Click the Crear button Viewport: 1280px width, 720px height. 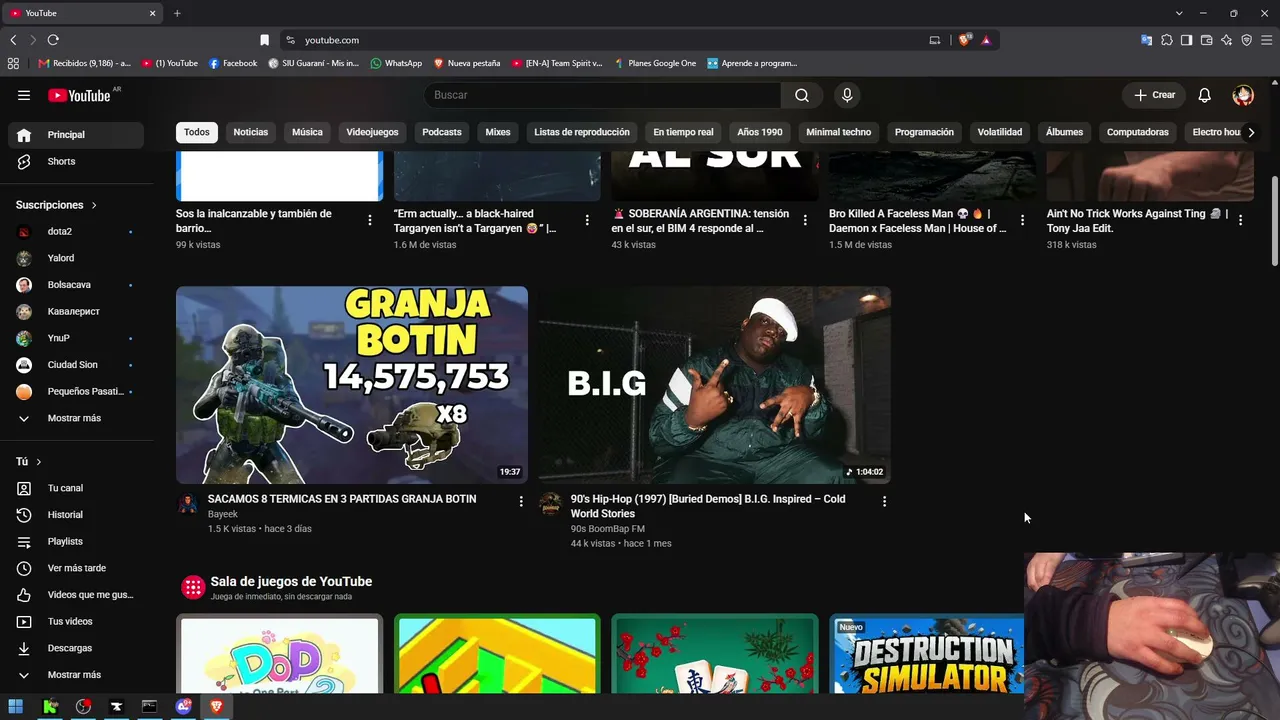pyautogui.click(x=1154, y=95)
